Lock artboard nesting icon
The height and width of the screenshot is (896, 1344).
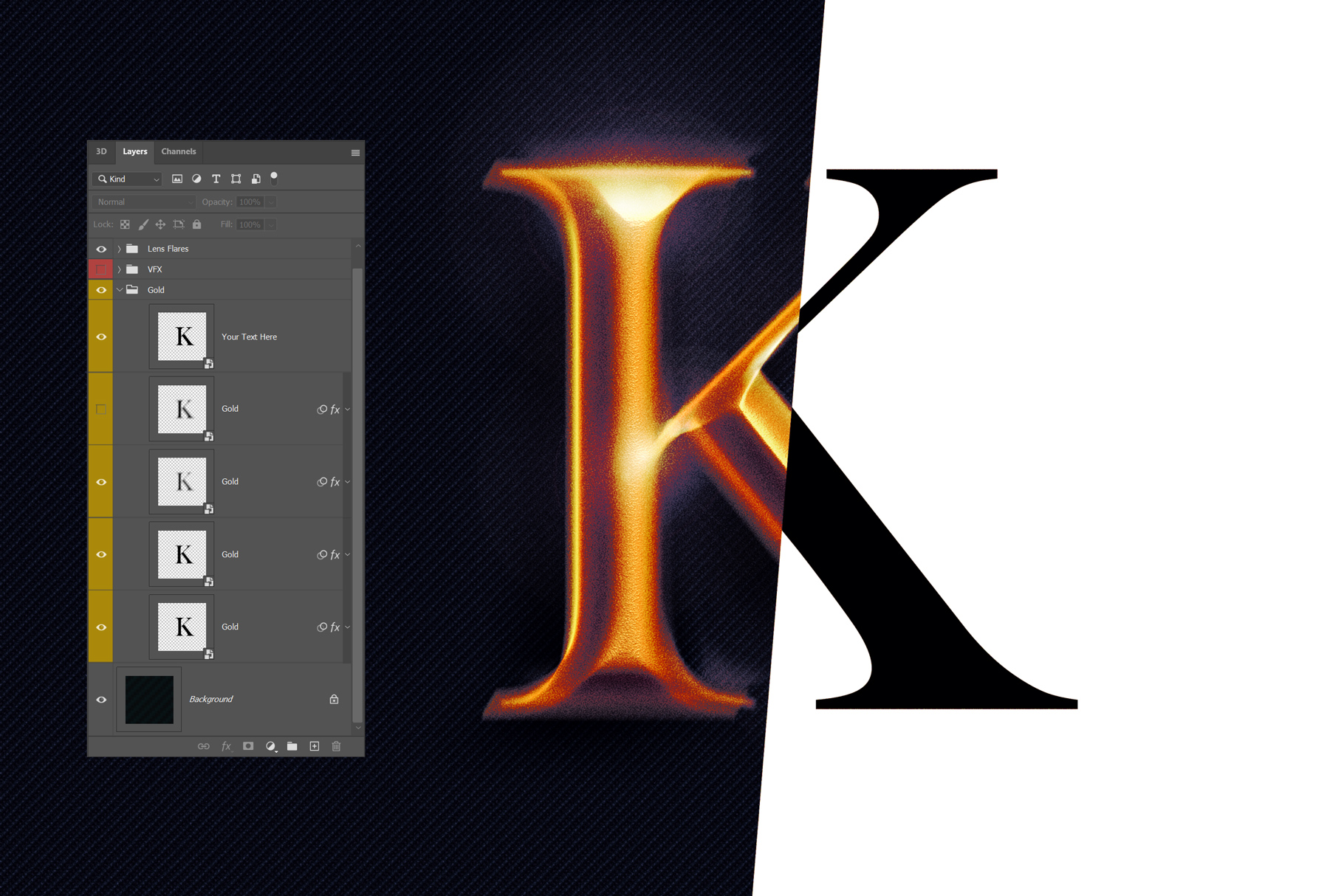point(179,224)
